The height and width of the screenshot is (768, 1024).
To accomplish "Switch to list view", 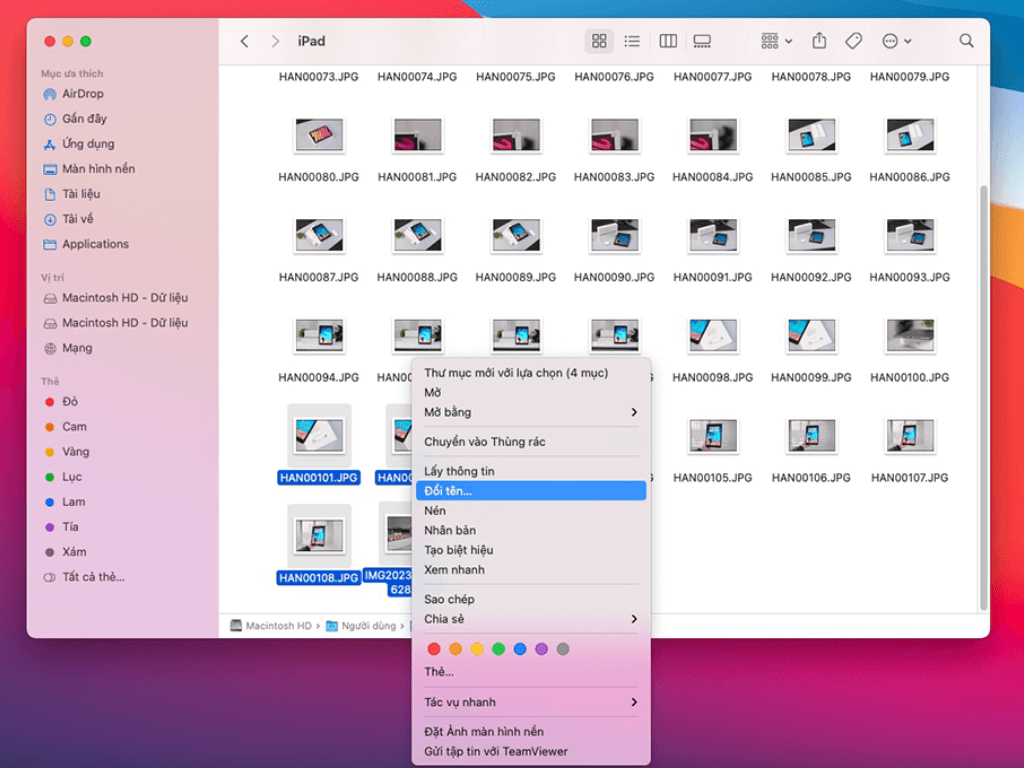I will tap(632, 41).
